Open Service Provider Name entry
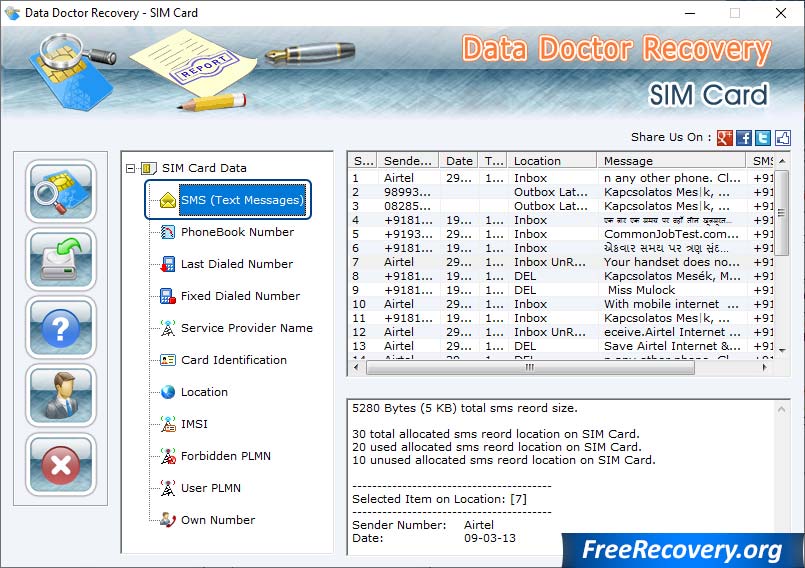 [x=246, y=328]
